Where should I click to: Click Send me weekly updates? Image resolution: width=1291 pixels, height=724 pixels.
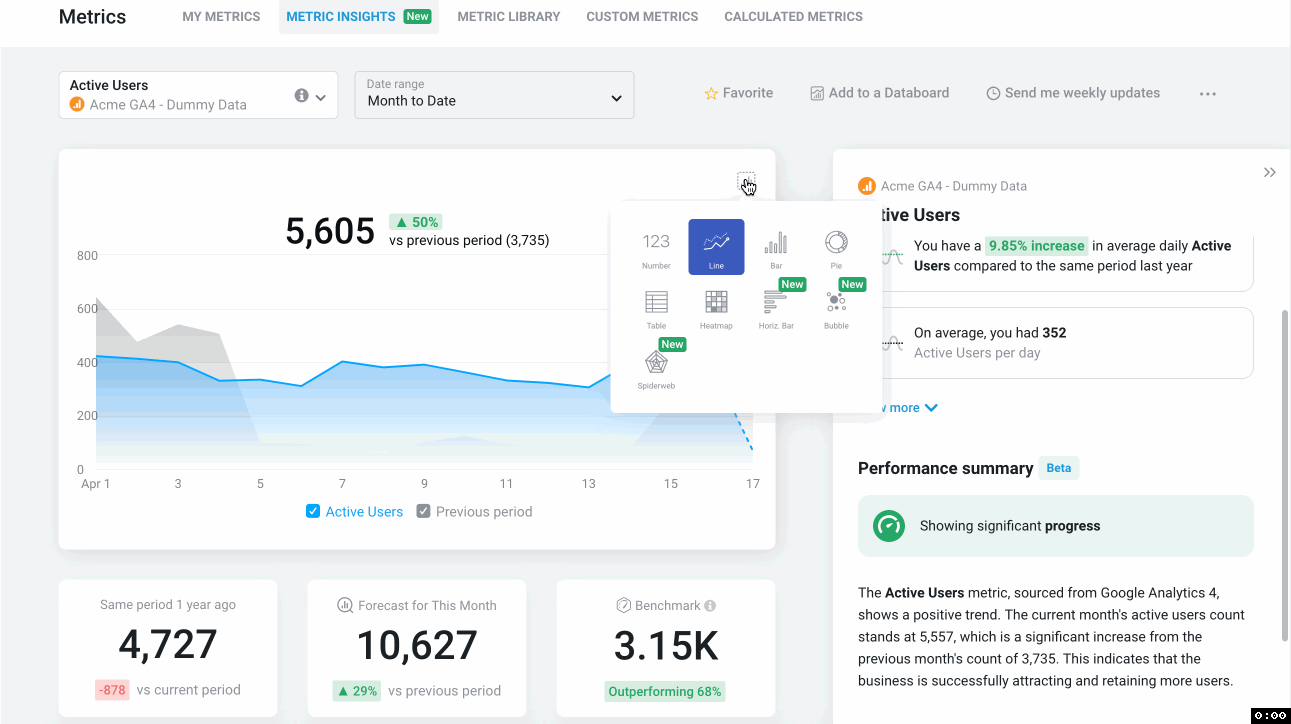click(x=1073, y=92)
